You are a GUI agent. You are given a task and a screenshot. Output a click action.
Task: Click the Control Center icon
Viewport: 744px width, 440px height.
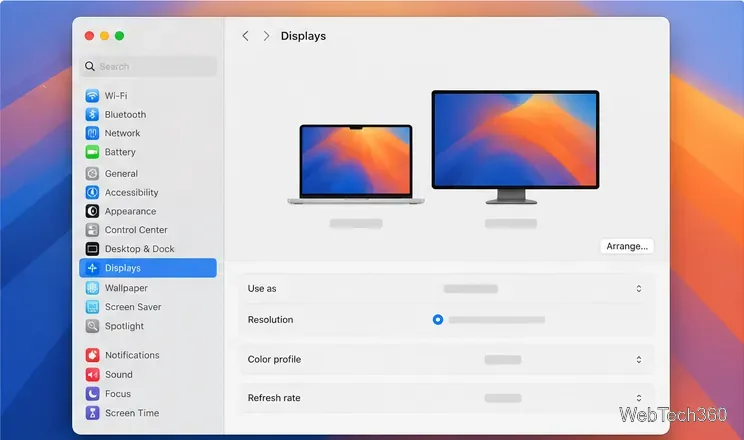92,230
